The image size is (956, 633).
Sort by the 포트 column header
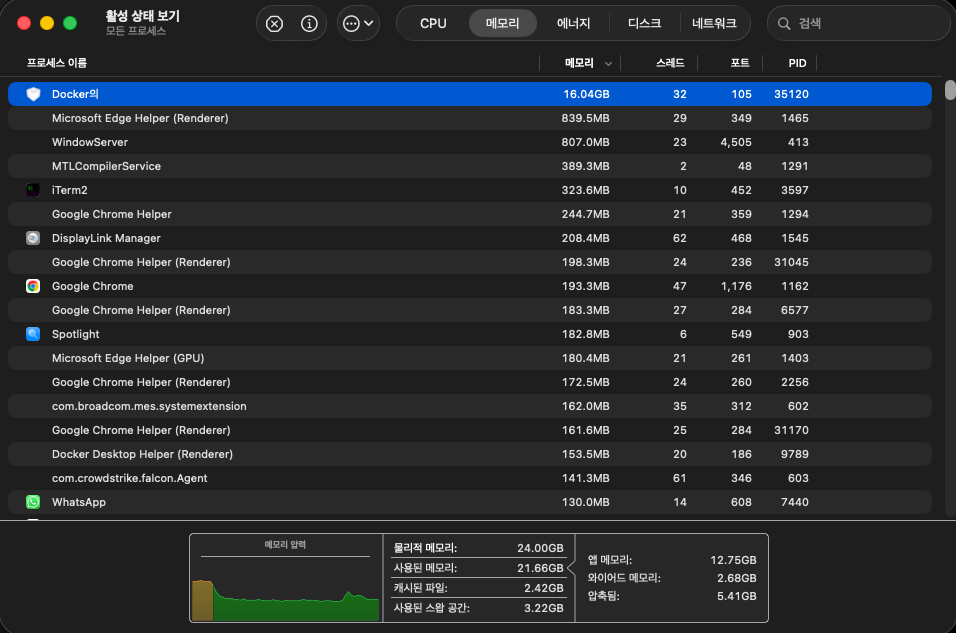point(740,63)
